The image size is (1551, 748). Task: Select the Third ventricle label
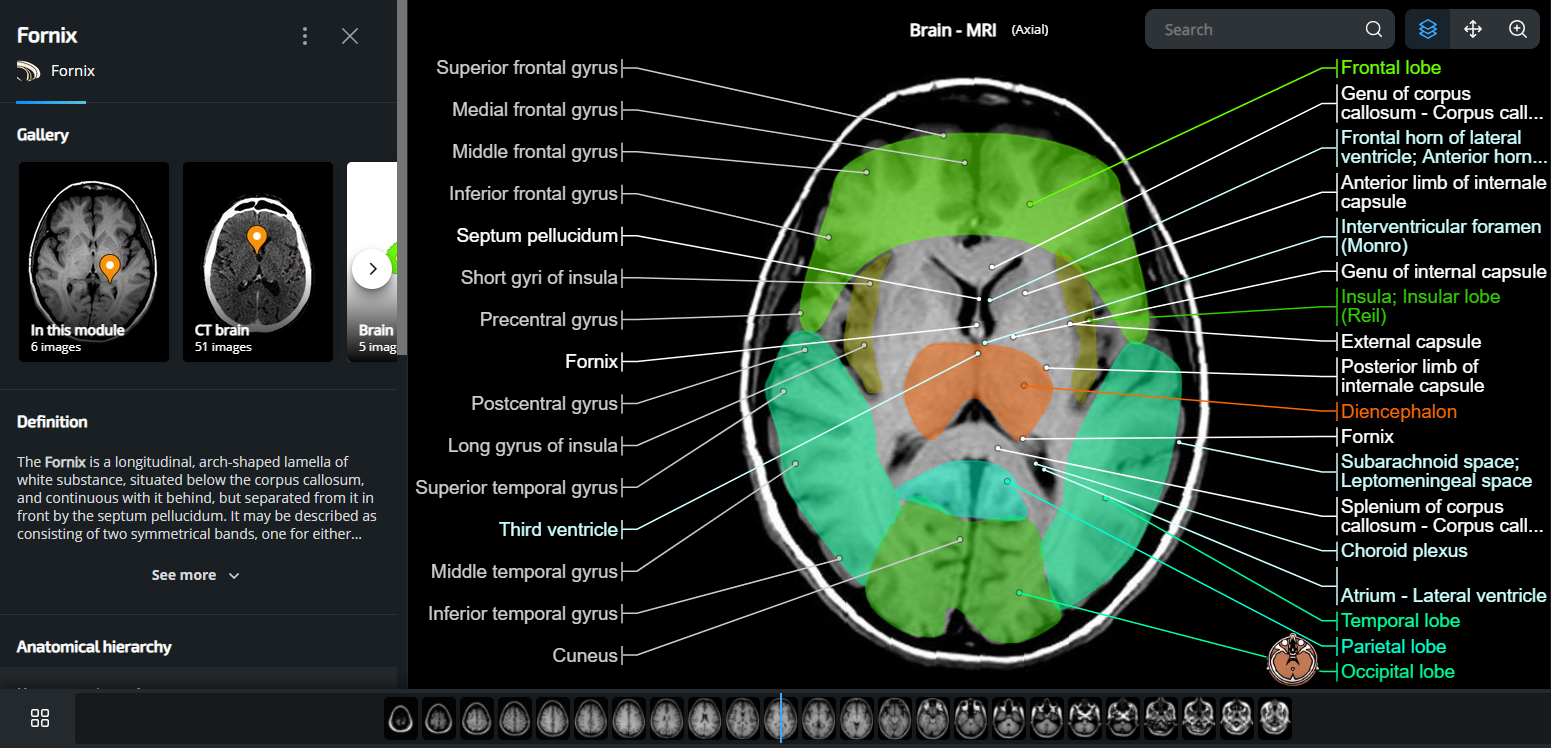[560, 529]
